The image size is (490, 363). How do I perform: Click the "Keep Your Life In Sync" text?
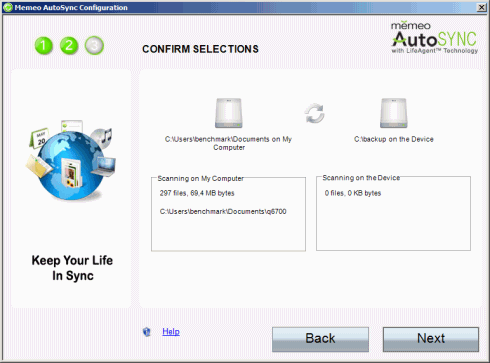72,268
